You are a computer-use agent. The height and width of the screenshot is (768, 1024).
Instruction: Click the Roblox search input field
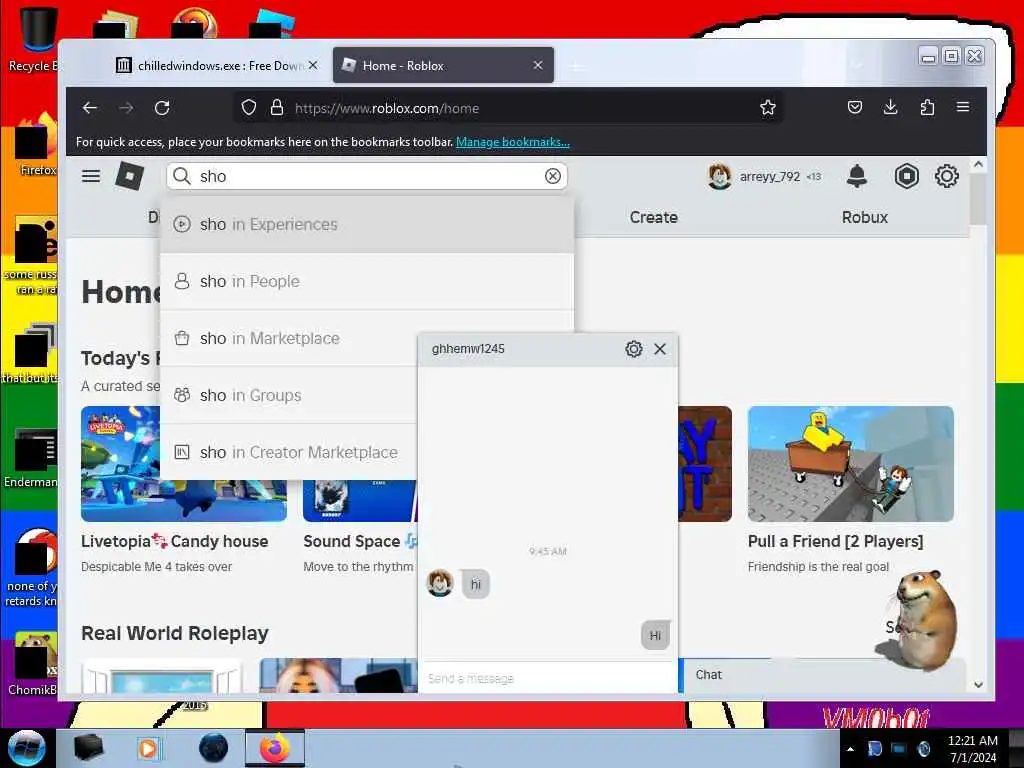click(369, 176)
